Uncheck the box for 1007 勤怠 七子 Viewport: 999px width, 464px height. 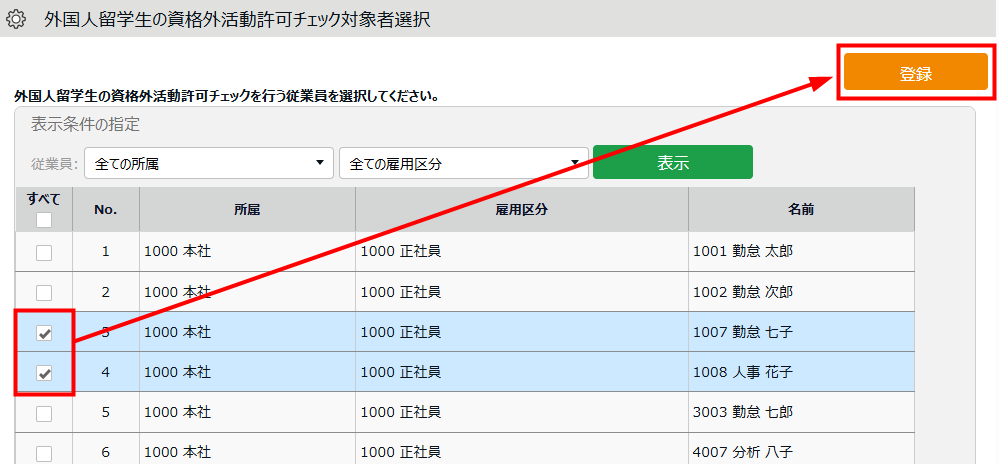[44, 333]
